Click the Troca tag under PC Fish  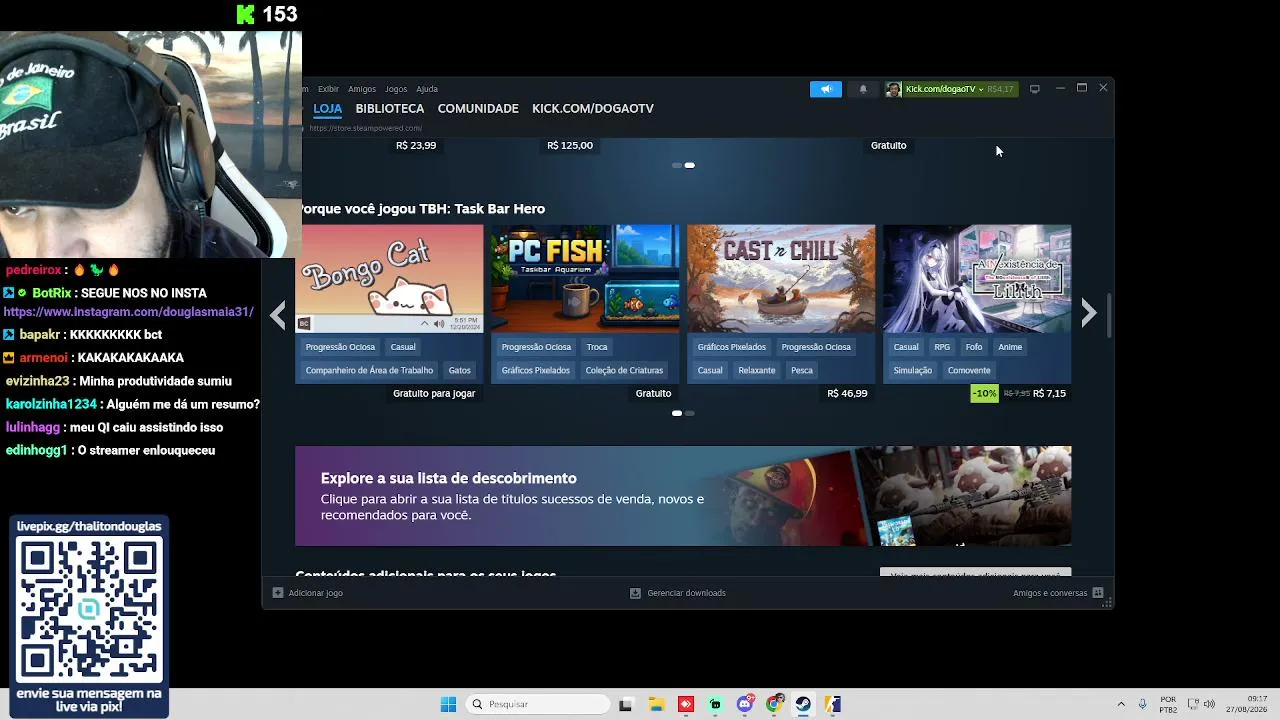[x=597, y=347]
